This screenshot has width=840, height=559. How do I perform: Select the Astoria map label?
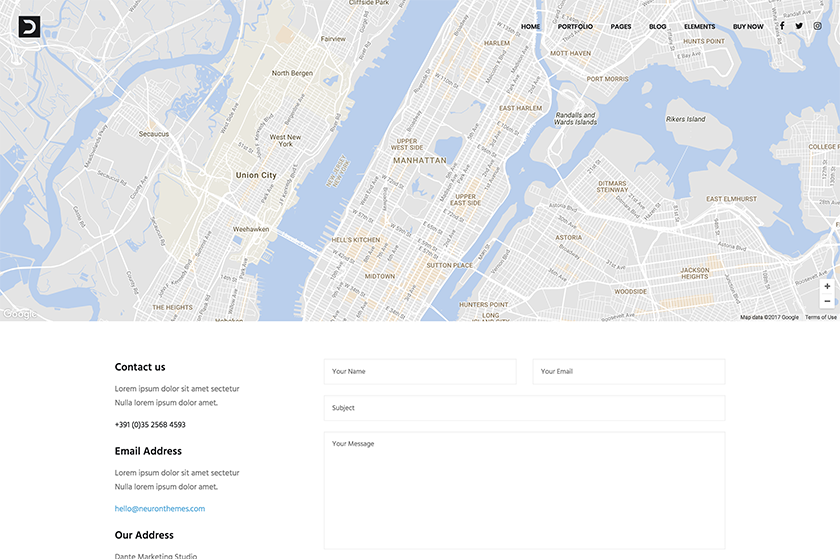pyautogui.click(x=568, y=237)
